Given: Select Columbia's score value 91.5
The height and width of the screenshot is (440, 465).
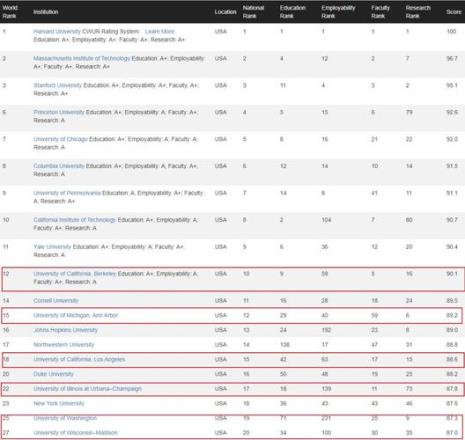Looking at the screenshot, I should 452,166.
